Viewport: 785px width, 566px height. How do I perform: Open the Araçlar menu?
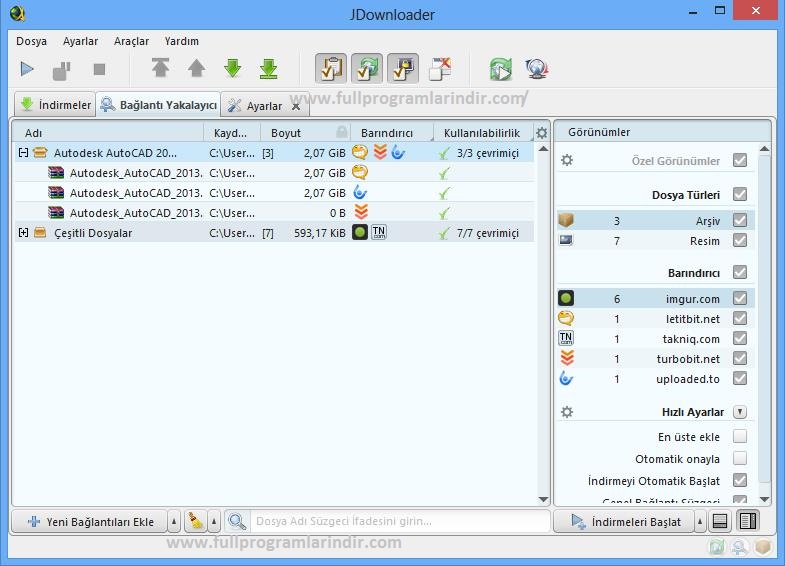tap(131, 41)
